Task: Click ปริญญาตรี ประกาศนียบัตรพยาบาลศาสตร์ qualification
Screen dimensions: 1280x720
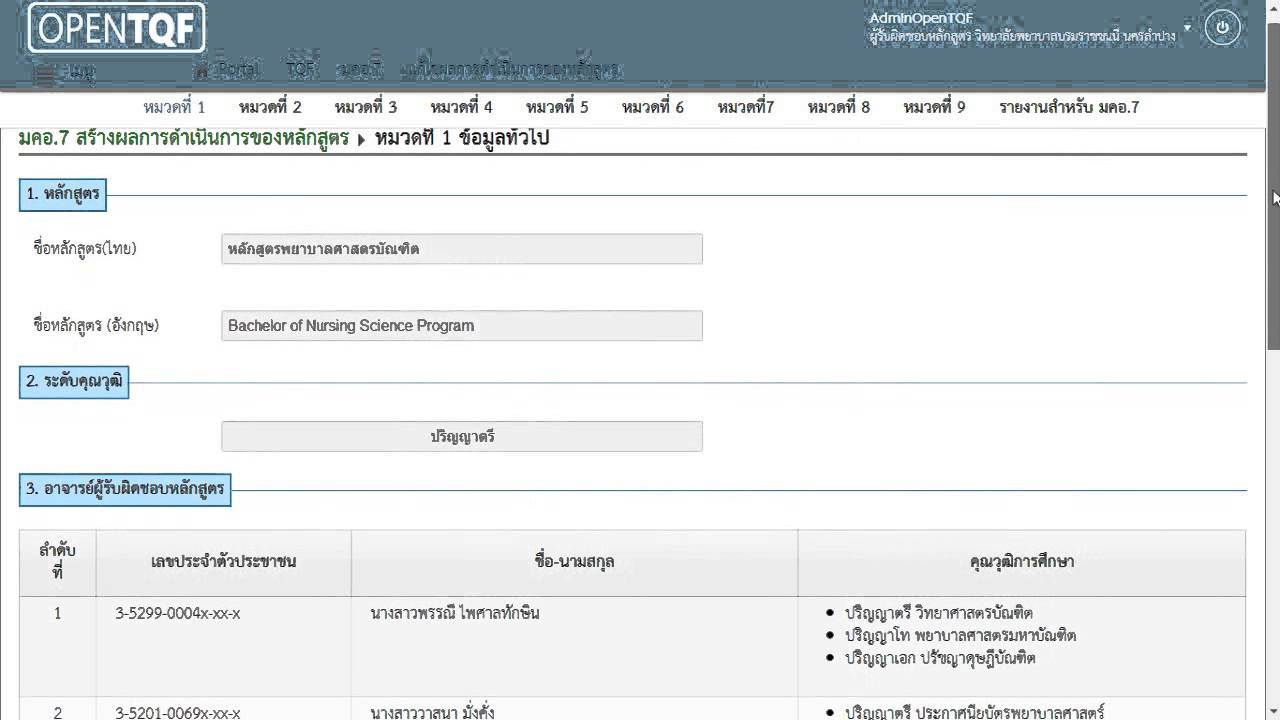Action: 974,712
